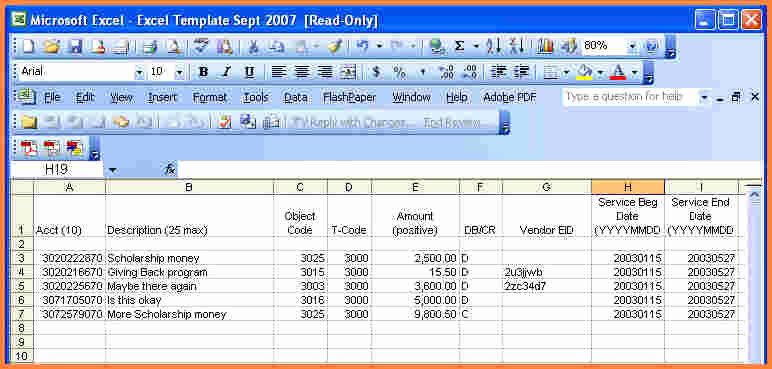This screenshot has height=369, width=772.
Task: Expand the Name Box dropdown arrow
Action: coord(113,170)
